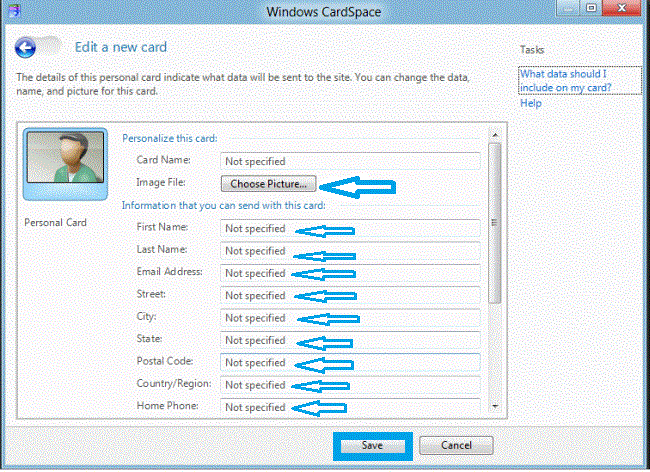This screenshot has height=472, width=650.
Task: Click the Home Phone field
Action: [350, 407]
